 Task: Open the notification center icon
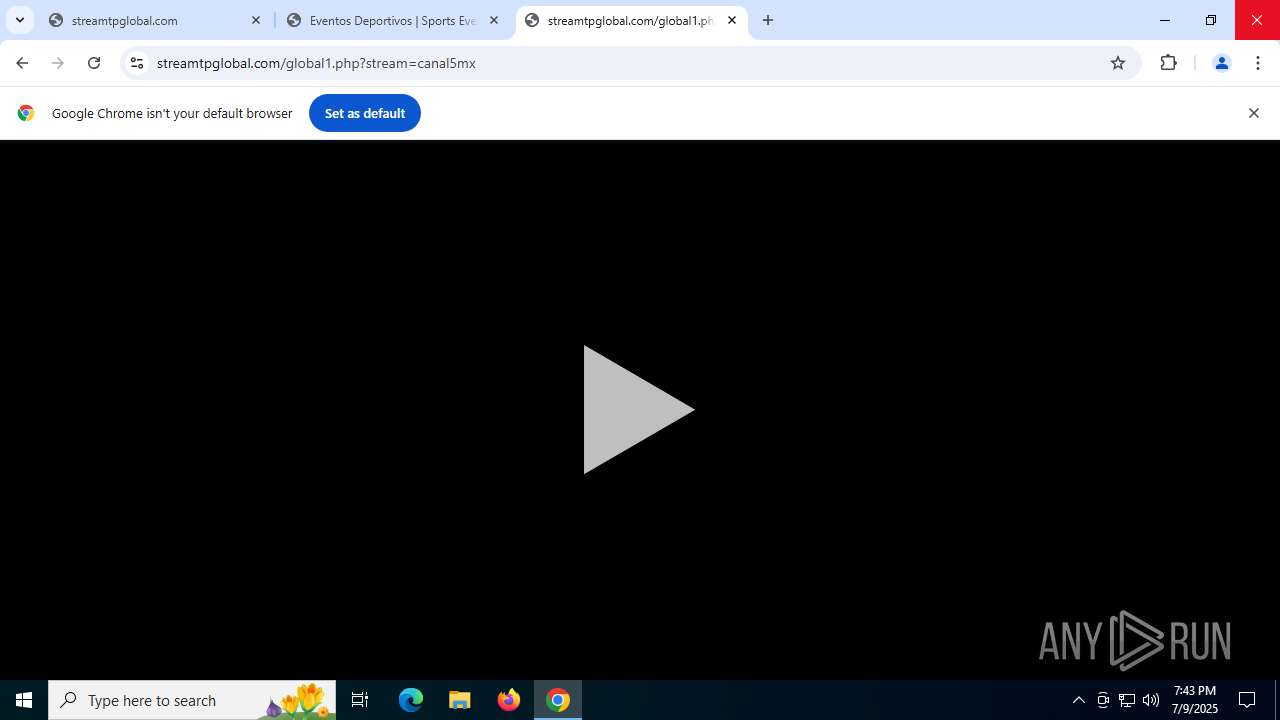pyautogui.click(x=1247, y=700)
